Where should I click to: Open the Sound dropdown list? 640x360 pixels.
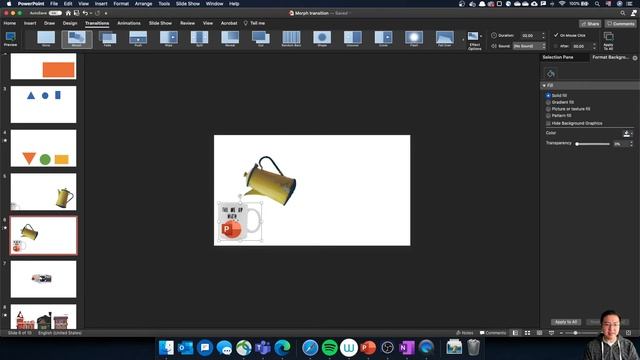(529, 46)
